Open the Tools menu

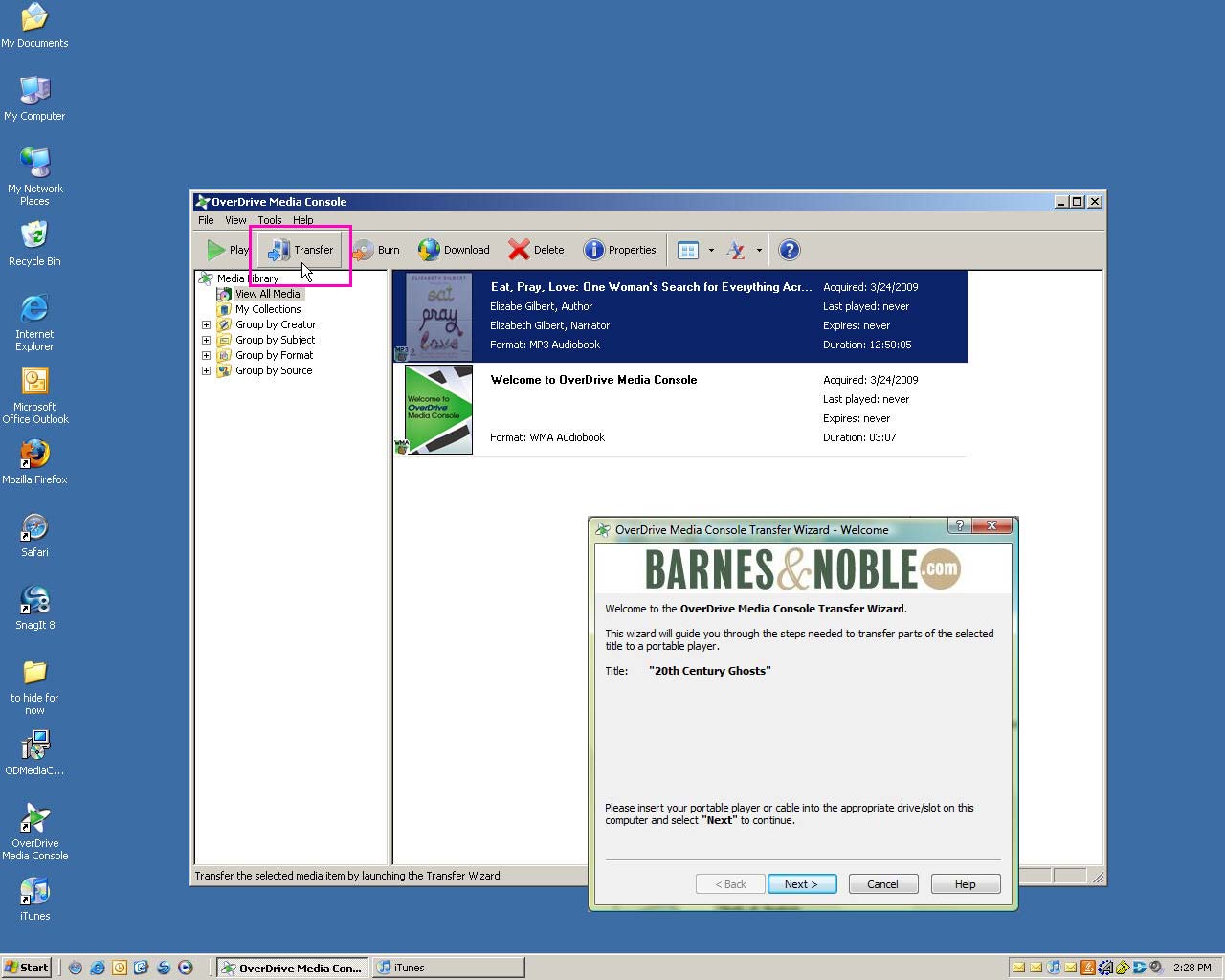270,220
